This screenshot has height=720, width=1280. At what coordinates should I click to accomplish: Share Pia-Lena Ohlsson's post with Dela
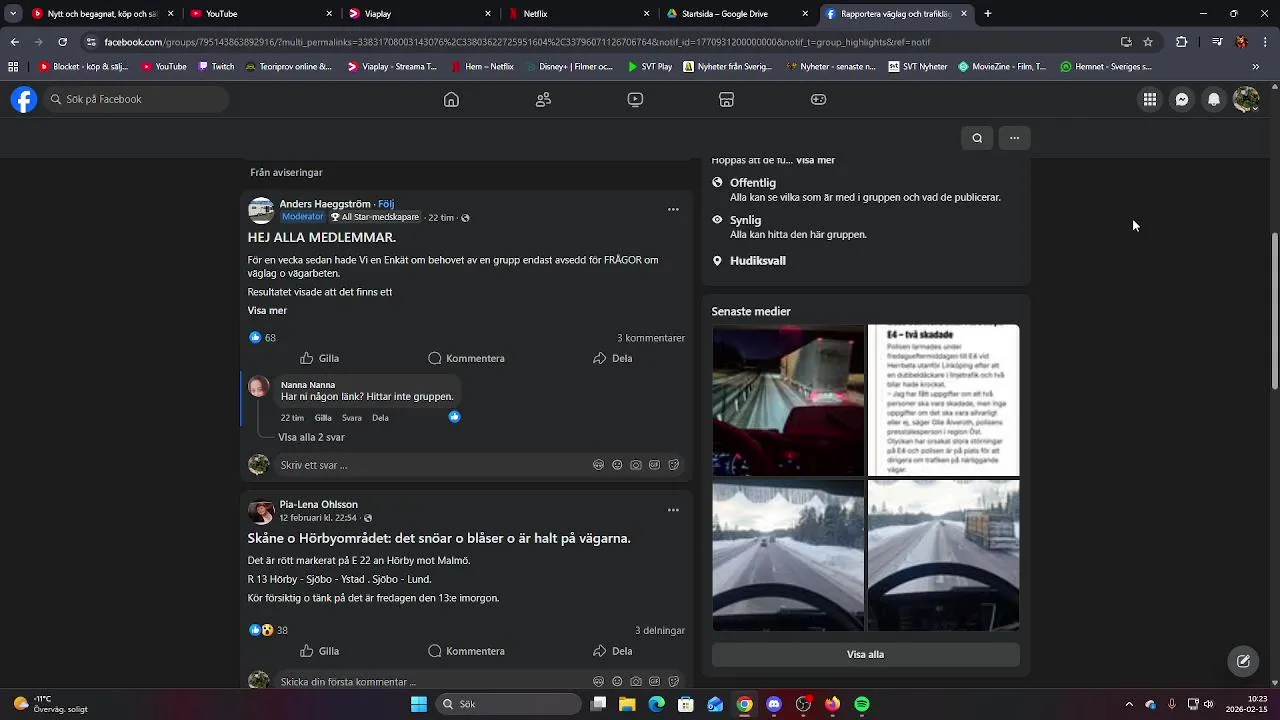coord(613,651)
